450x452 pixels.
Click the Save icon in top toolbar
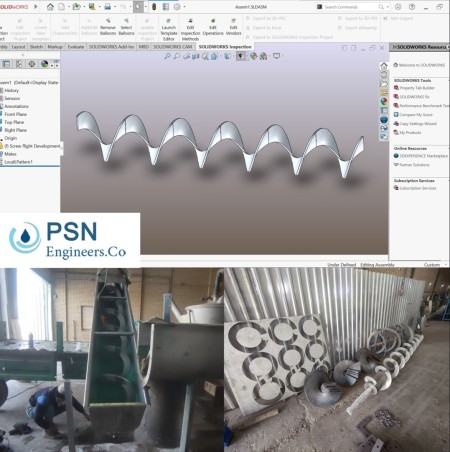tap(92, 7)
